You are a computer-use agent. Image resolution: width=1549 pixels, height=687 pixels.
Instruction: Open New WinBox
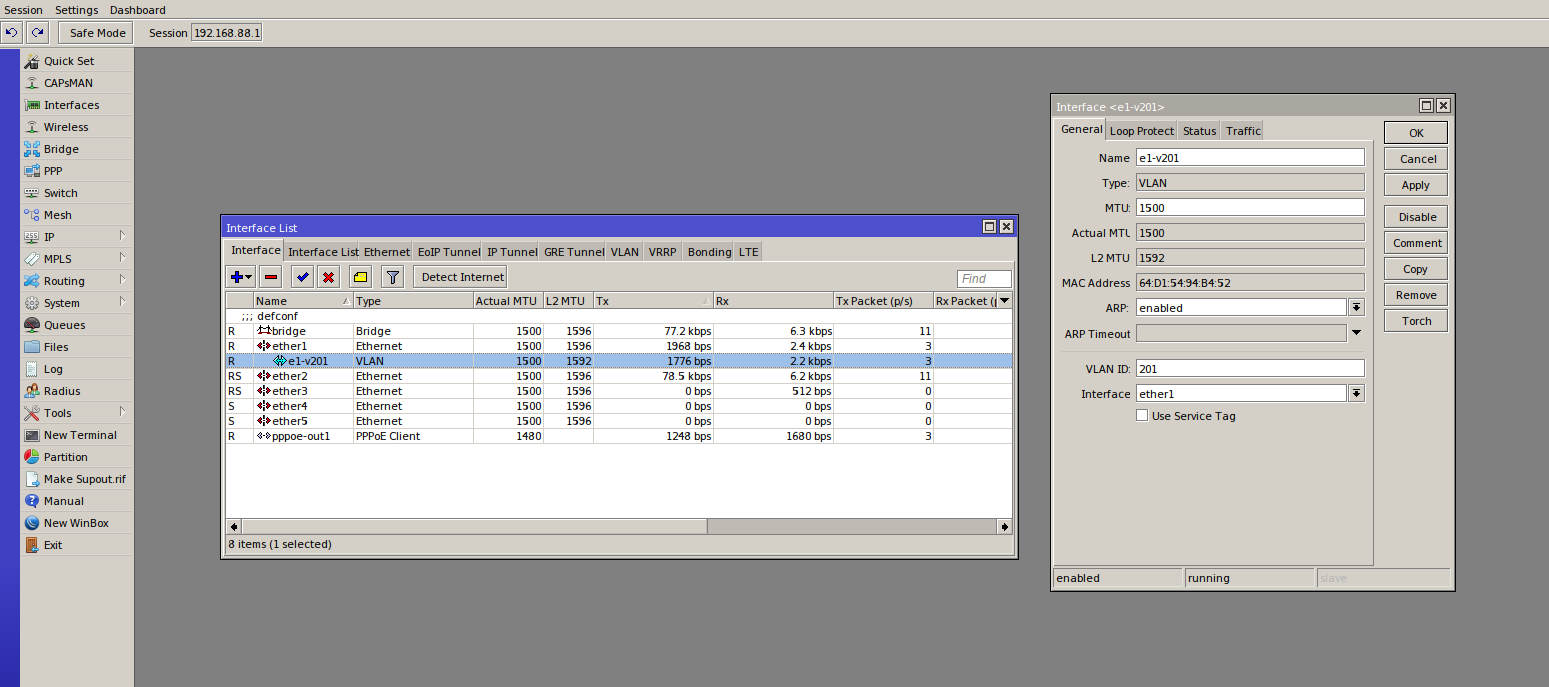click(x=77, y=523)
